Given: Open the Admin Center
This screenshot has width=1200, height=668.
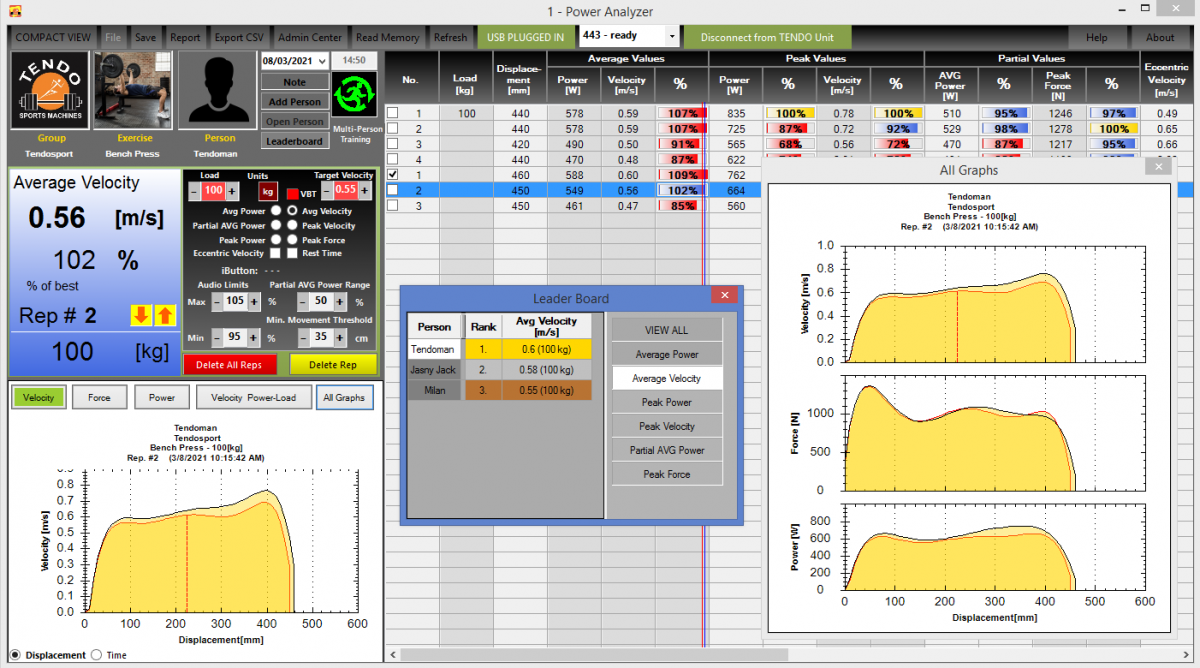Looking at the screenshot, I should point(309,36).
